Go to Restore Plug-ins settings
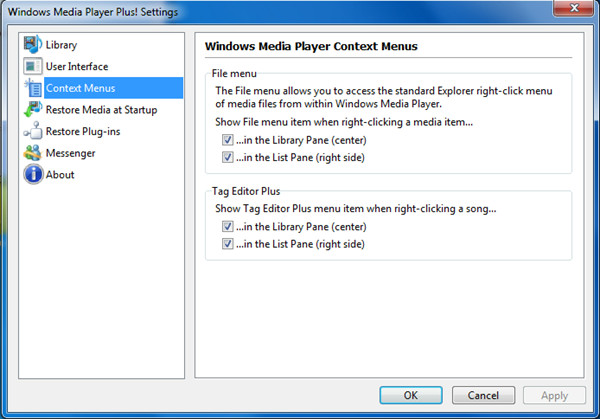 click(x=83, y=132)
